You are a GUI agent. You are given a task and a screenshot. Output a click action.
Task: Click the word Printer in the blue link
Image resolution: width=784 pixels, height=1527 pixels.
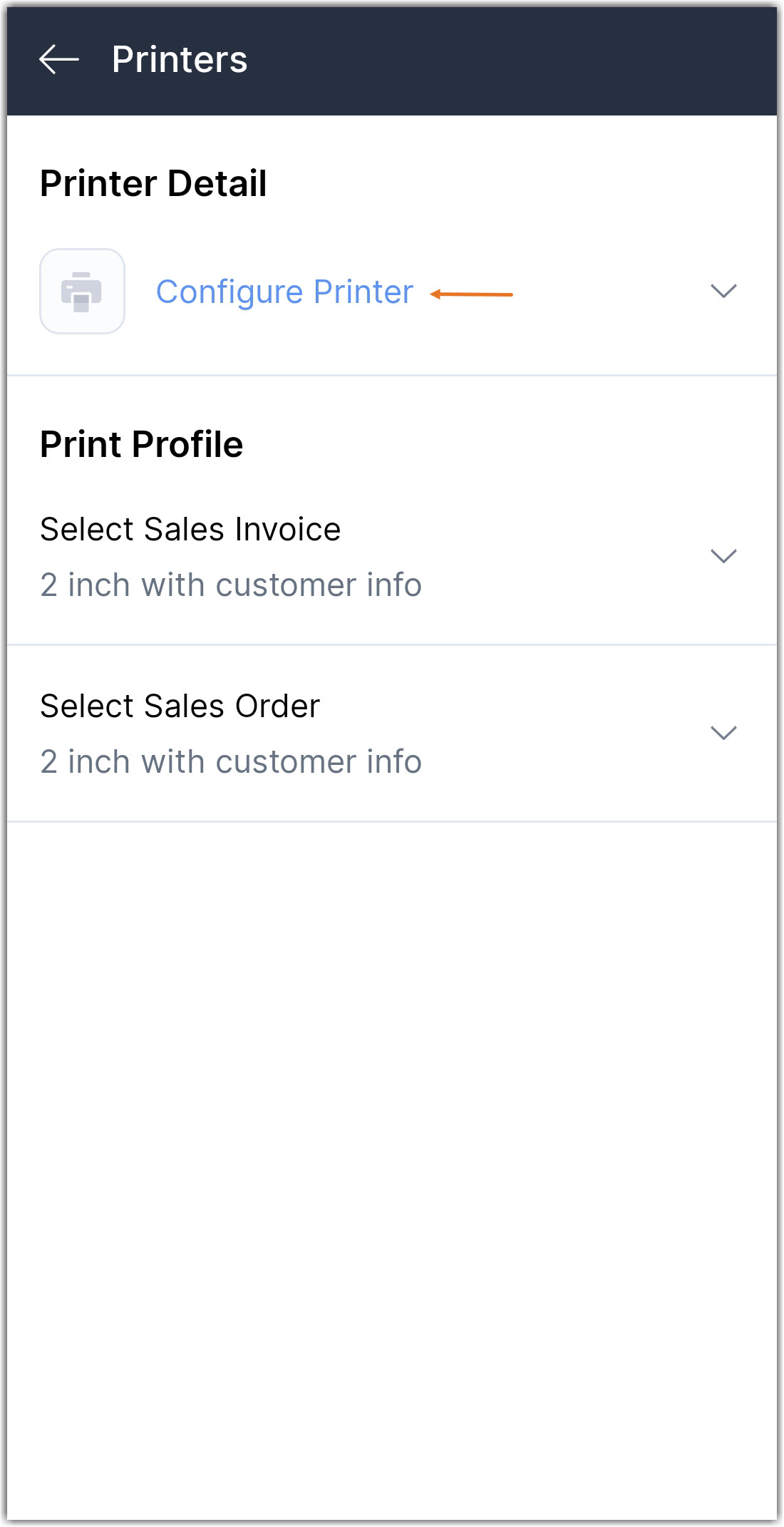click(x=363, y=292)
